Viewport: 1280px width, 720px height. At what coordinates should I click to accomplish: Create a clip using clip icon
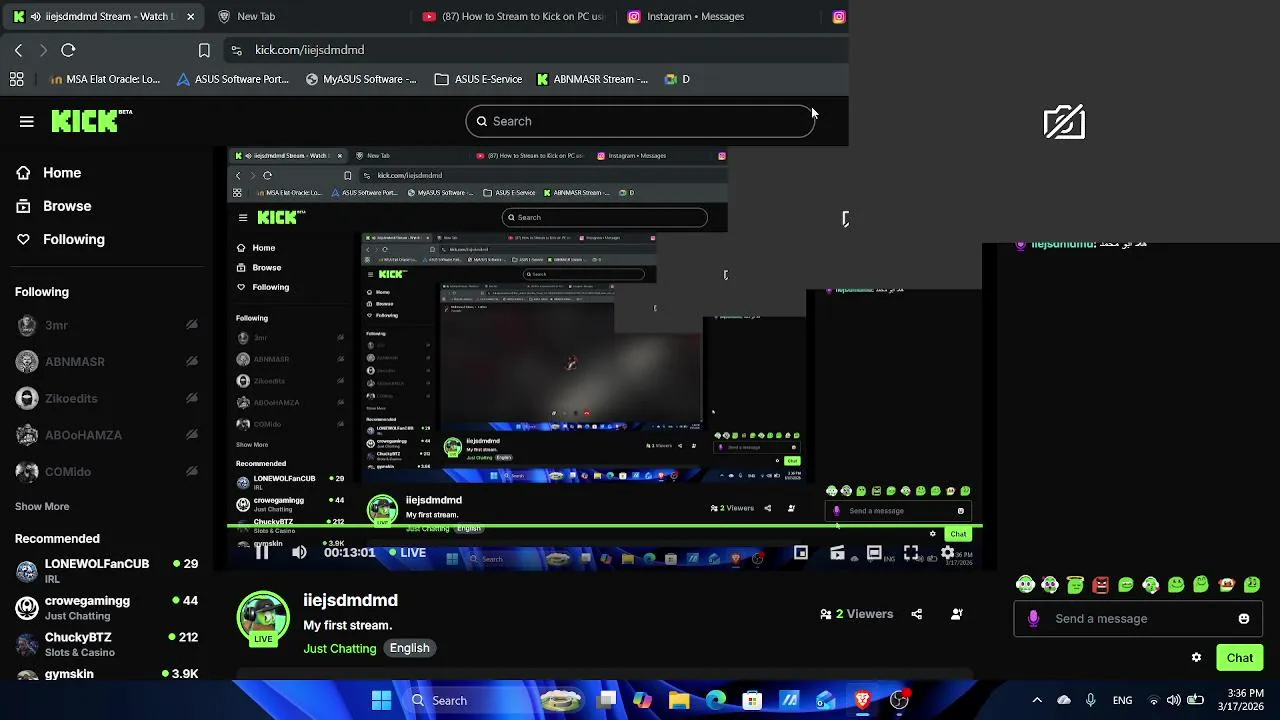pos(838,552)
